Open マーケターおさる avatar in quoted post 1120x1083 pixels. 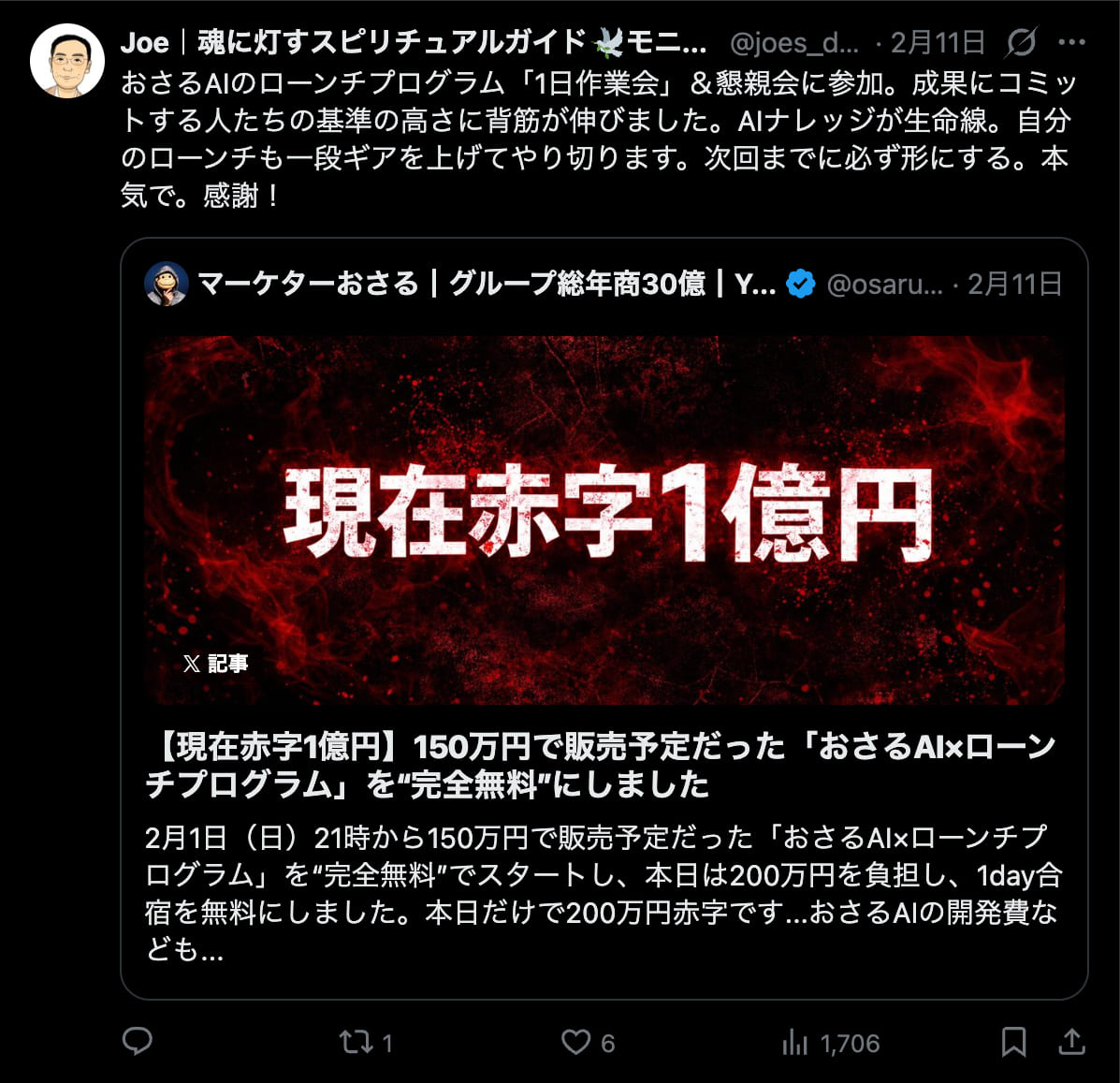167,284
